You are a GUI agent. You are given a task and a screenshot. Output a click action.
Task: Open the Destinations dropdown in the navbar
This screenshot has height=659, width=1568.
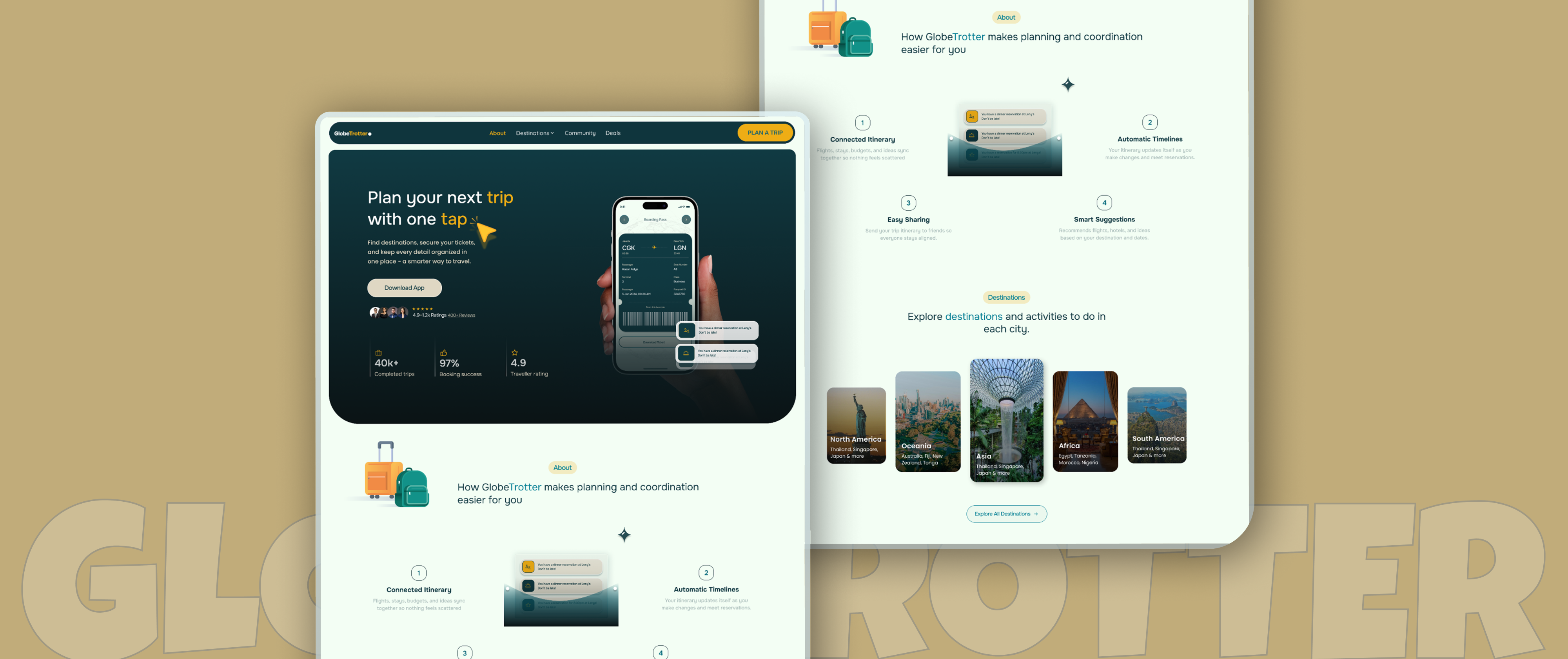click(534, 133)
